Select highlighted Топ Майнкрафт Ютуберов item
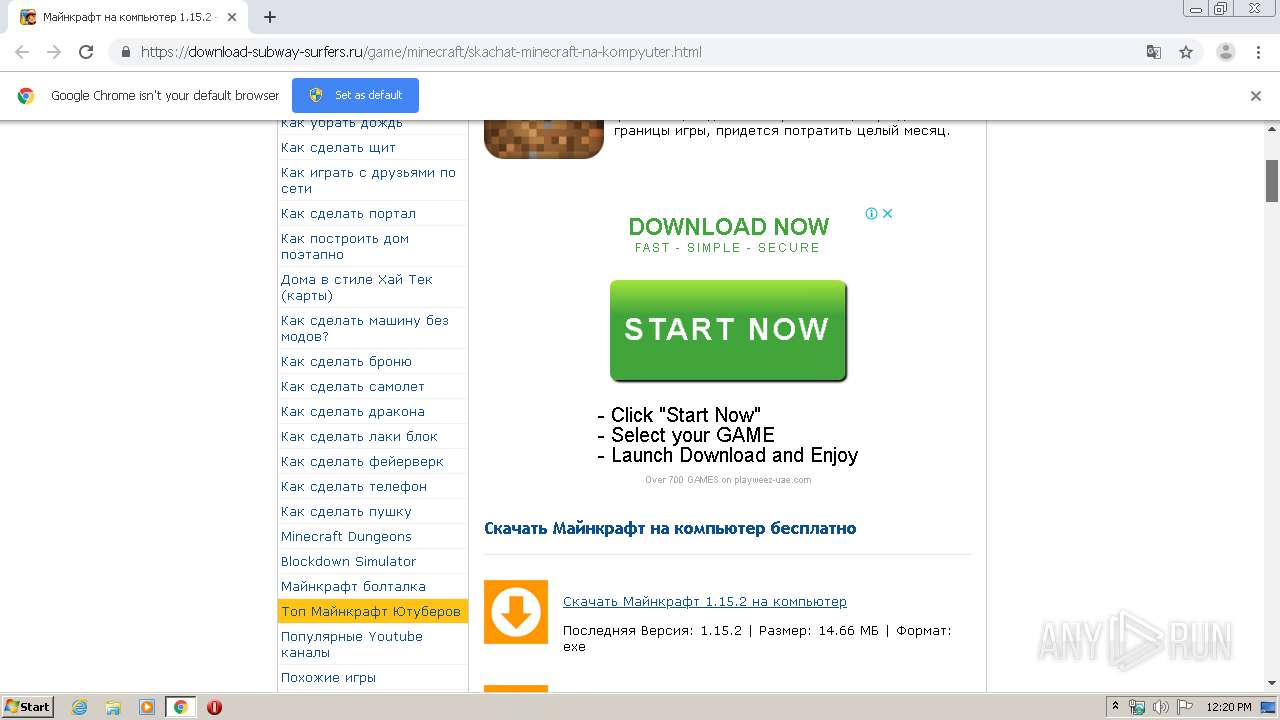The width and height of the screenshot is (1280, 720). pyautogui.click(x=373, y=611)
